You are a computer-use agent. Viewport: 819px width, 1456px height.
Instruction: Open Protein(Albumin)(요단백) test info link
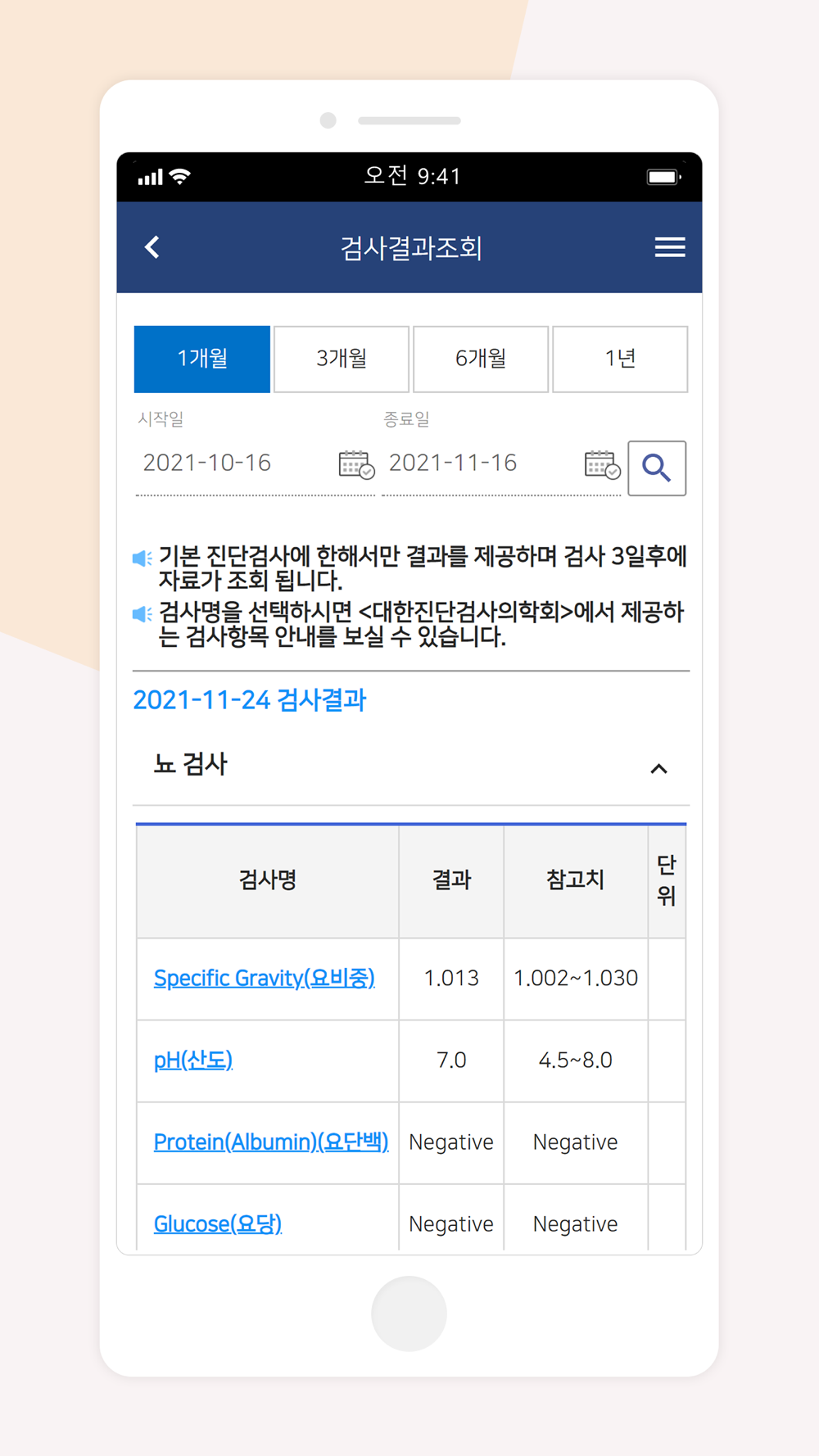[271, 1142]
